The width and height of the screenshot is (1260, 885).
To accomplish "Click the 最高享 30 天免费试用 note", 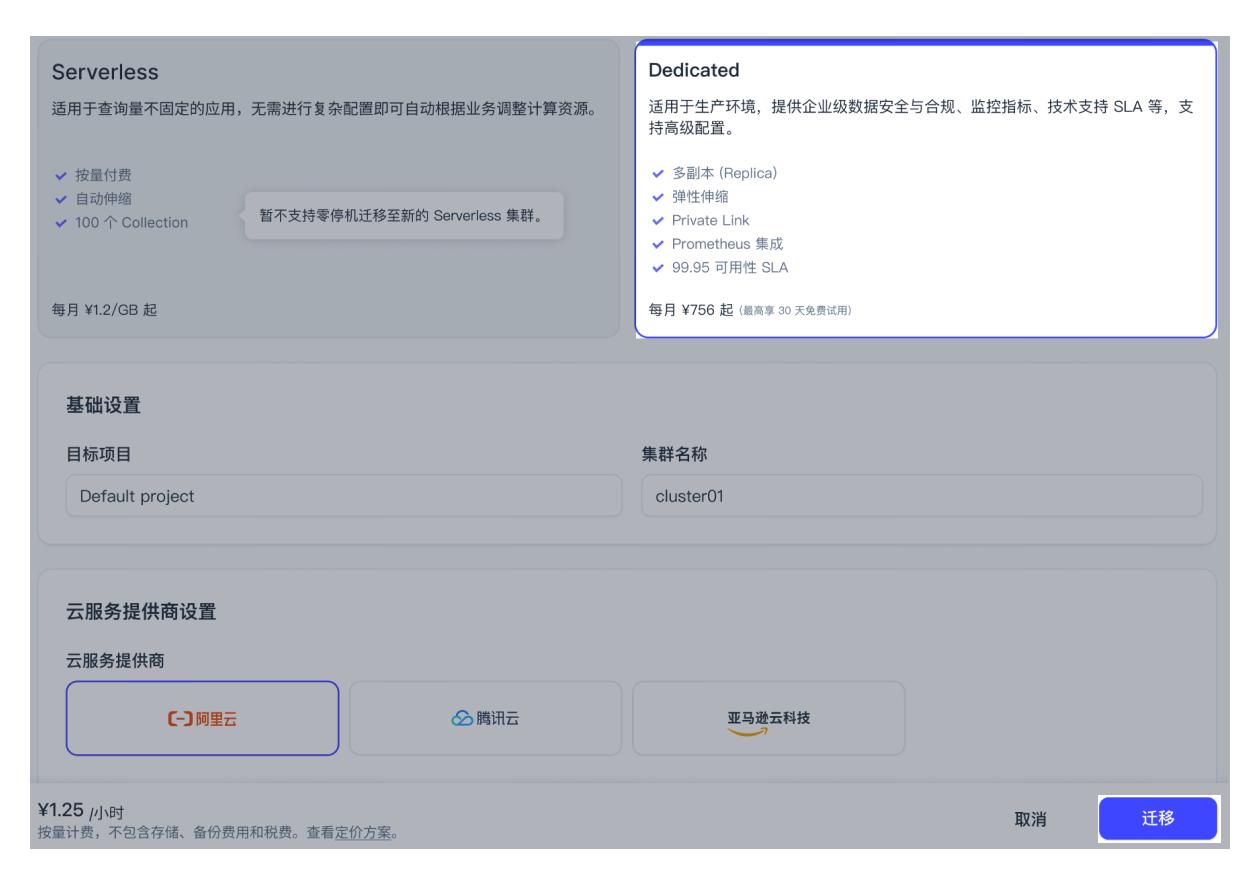I will [795, 311].
